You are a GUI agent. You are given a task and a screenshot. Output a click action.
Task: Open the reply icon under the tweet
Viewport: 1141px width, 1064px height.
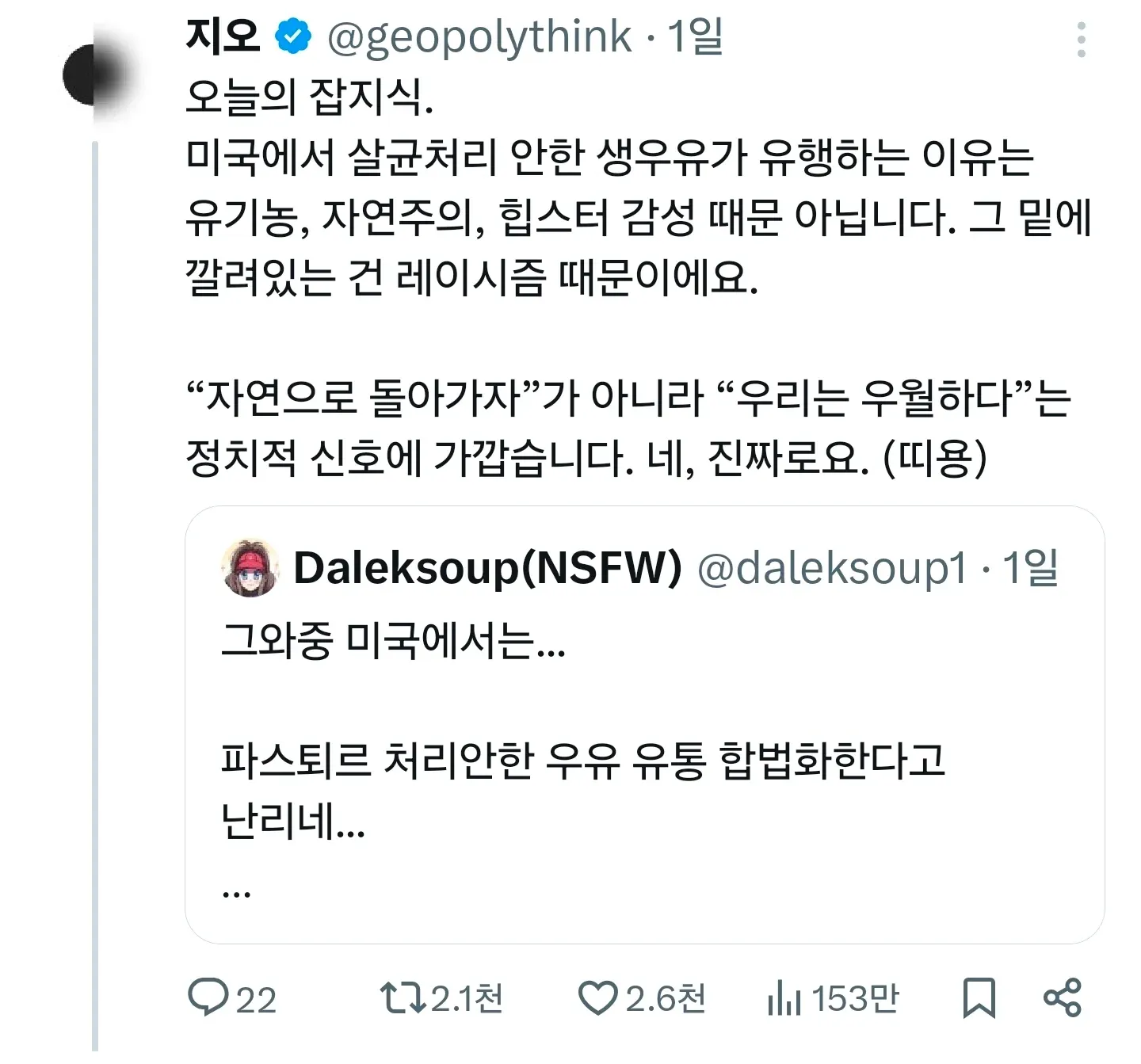211,1001
